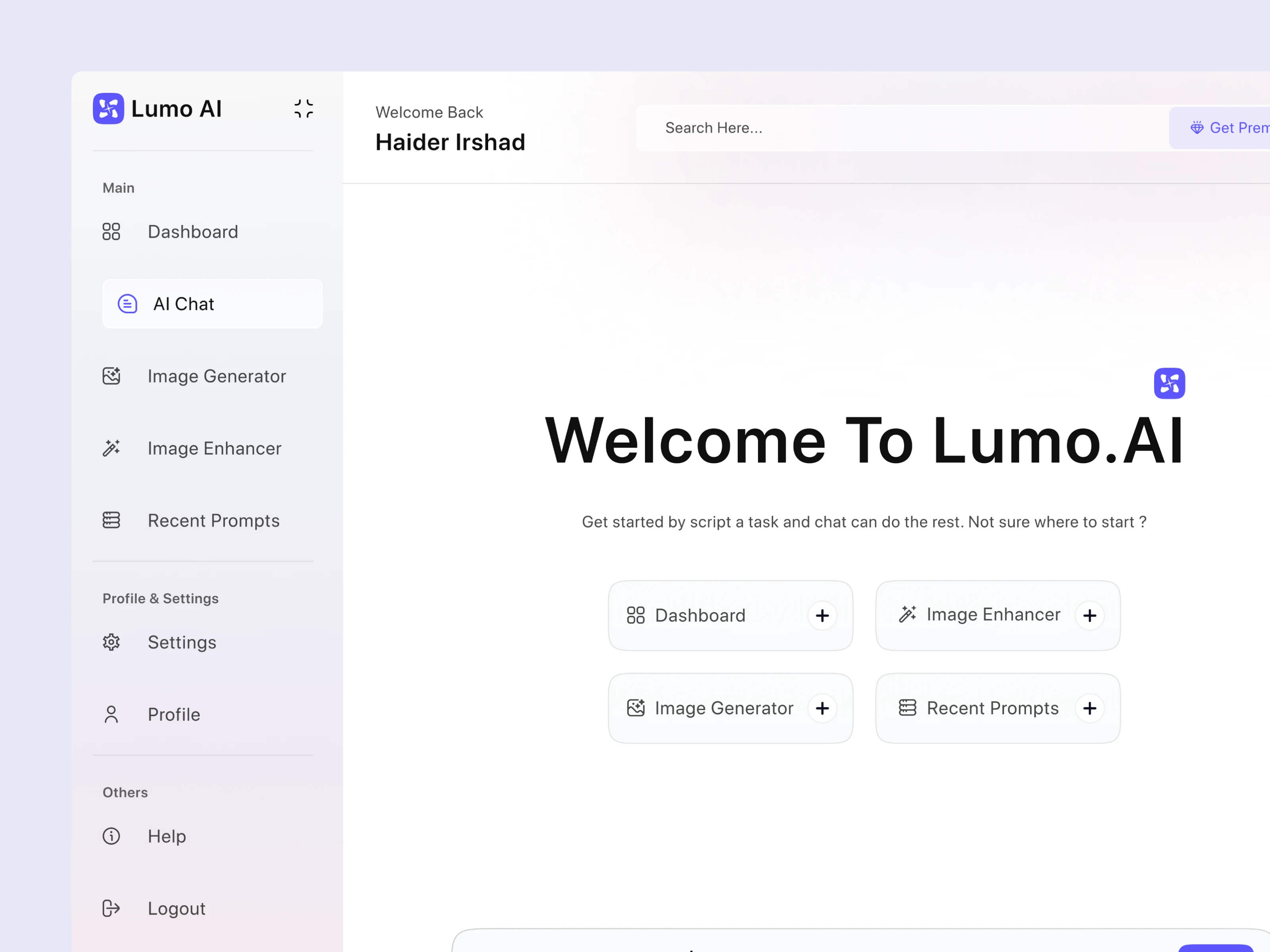Screen dimensions: 1270x952
Task: Click the Recent Prompts card label
Action: 992,708
